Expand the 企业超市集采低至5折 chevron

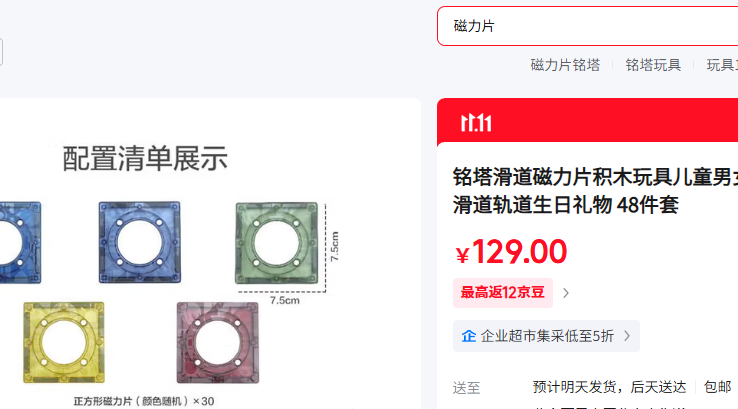coord(627,336)
